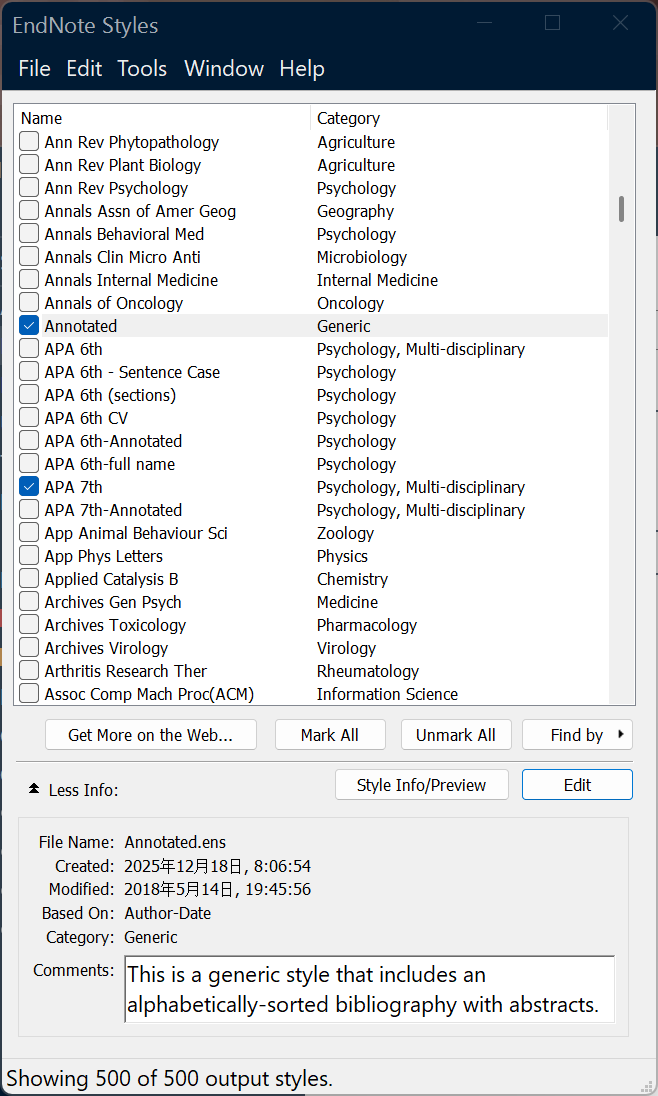
Task: Click the Geography category cell
Action: (355, 211)
